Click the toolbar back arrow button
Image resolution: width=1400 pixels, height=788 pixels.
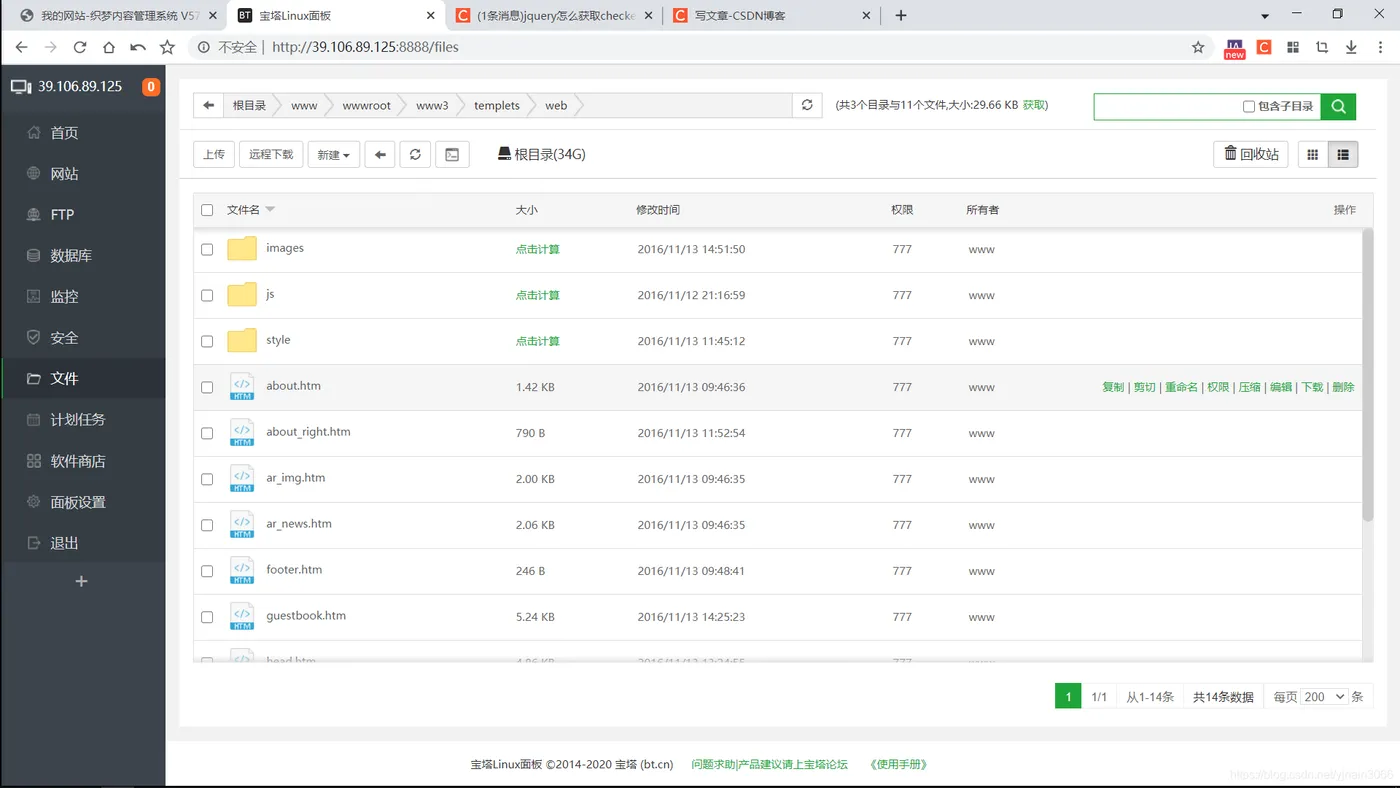(x=379, y=154)
